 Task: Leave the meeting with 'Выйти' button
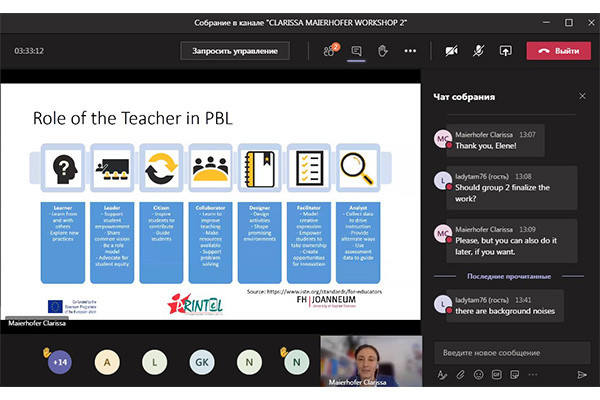(558, 50)
